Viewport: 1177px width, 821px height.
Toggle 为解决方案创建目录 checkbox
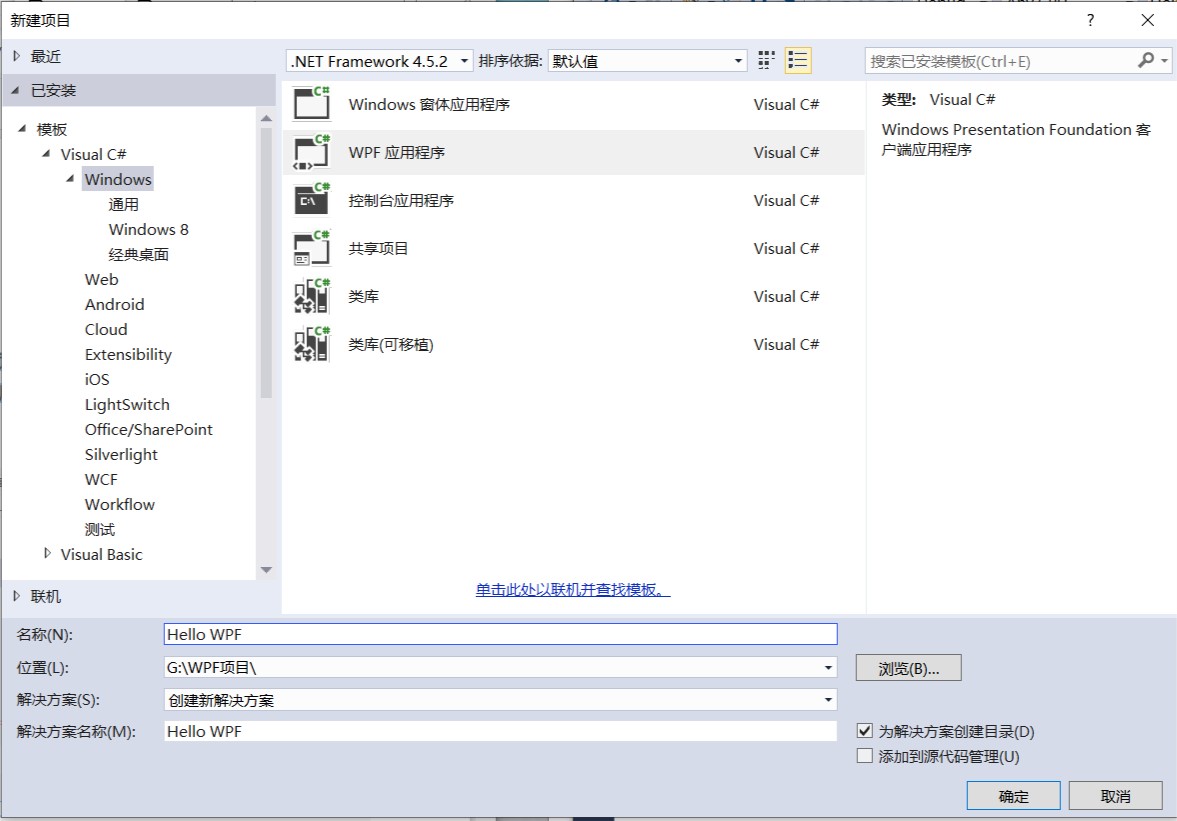point(865,730)
